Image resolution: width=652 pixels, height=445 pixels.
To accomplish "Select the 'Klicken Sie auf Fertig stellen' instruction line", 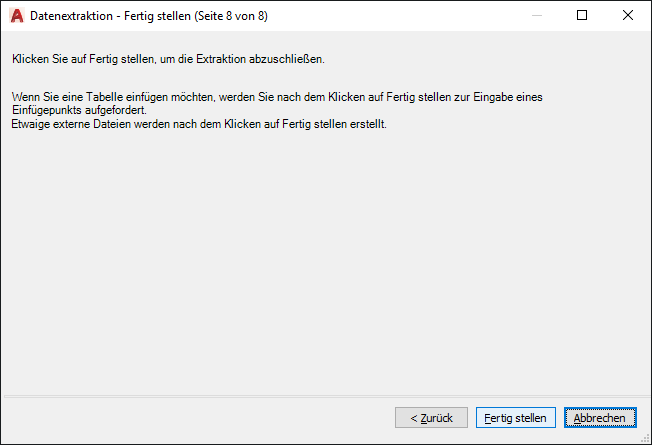I will click(x=168, y=60).
